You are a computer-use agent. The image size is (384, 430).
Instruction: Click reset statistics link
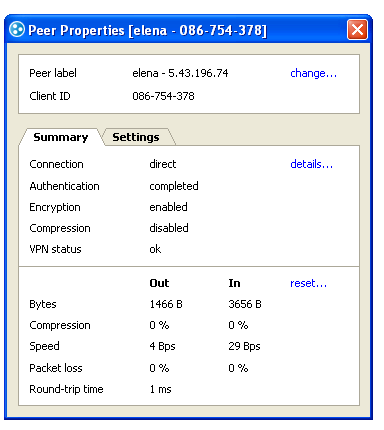pyautogui.click(x=308, y=283)
